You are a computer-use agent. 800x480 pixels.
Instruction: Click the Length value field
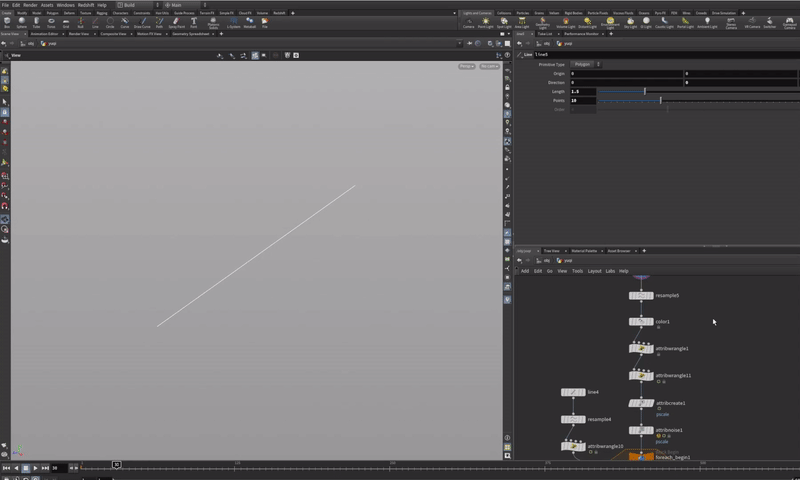(583, 91)
